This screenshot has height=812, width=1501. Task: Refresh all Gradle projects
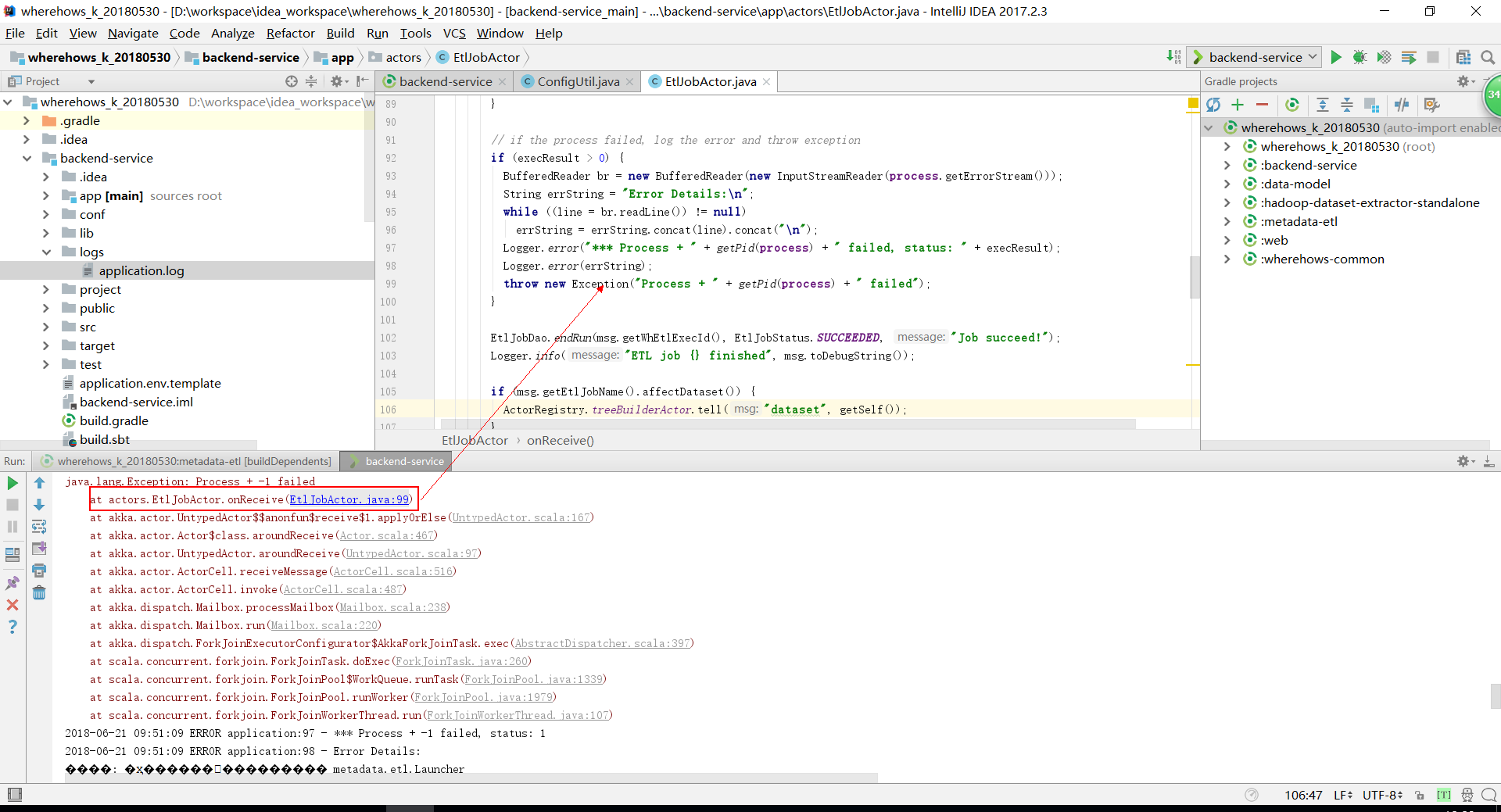pyautogui.click(x=1214, y=105)
